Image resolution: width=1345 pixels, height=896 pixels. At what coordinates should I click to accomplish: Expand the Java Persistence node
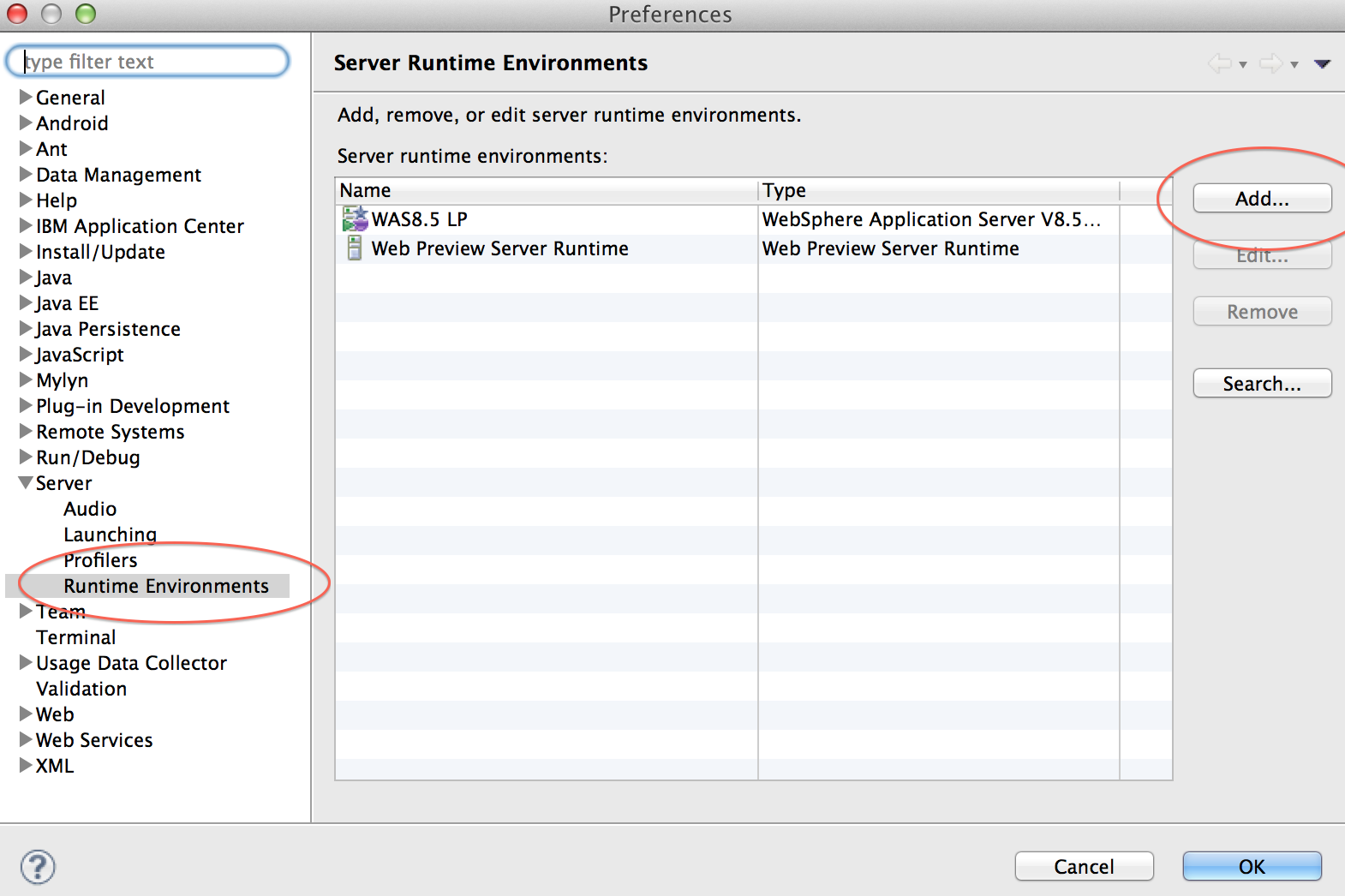[26, 328]
